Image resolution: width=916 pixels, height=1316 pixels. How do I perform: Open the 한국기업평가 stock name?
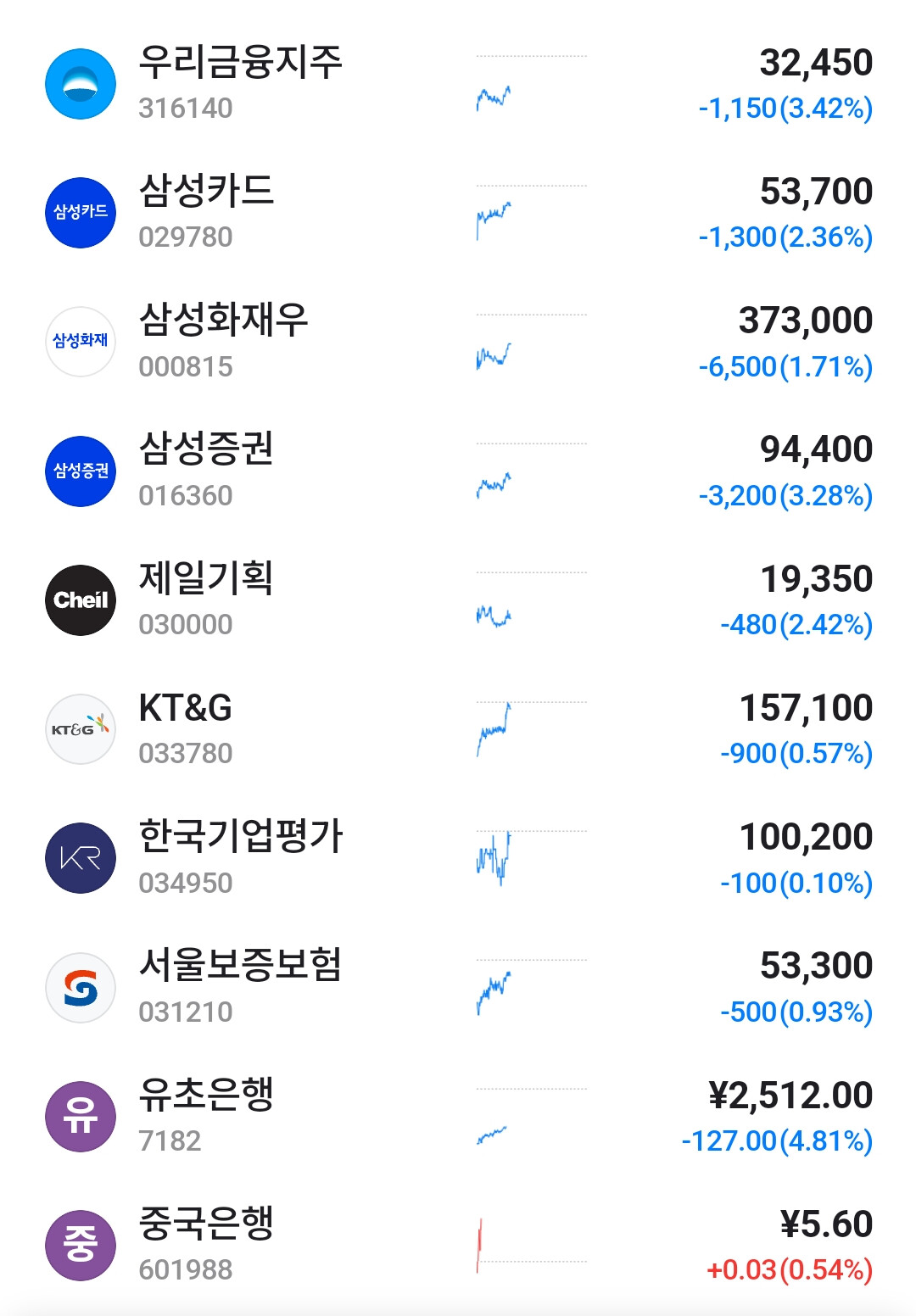tap(240, 836)
